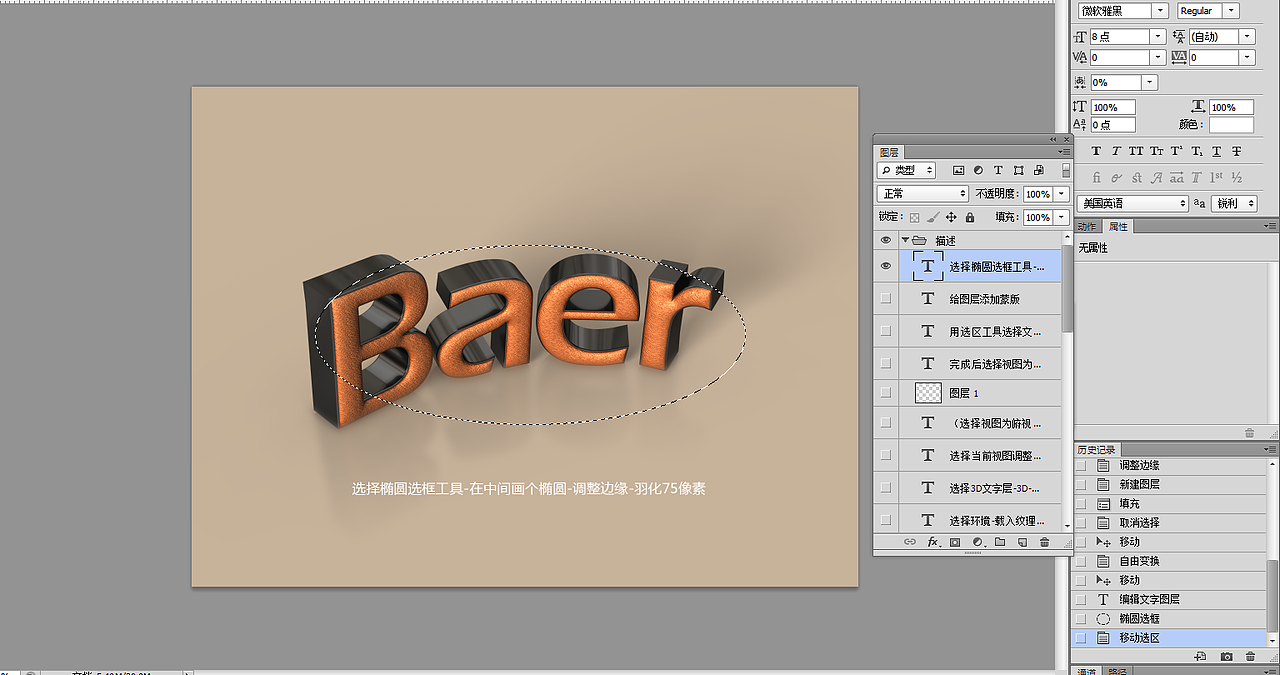The width and height of the screenshot is (1280, 675).
Task: Open the anti-aliasing dropdown 锐利
Action: point(1233,203)
